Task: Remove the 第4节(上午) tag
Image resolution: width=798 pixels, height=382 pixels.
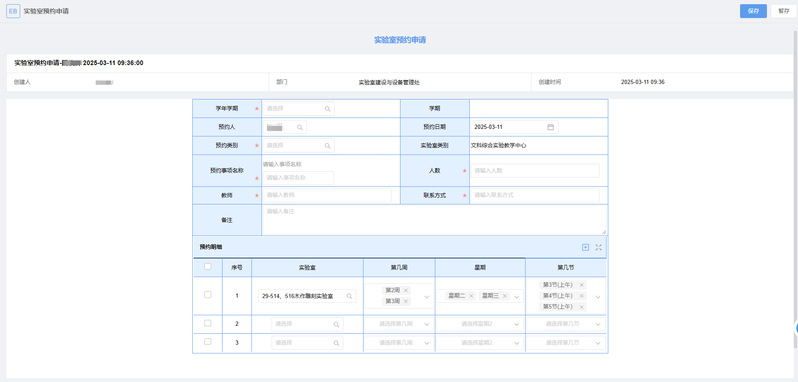Action: (x=582, y=296)
